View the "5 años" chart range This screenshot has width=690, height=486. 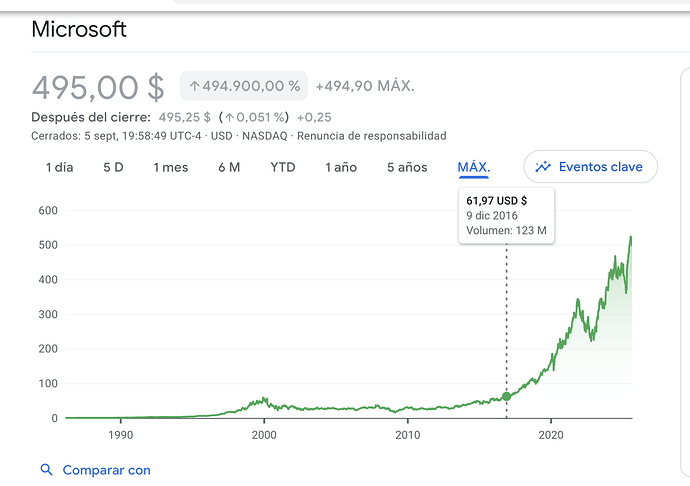(x=407, y=167)
